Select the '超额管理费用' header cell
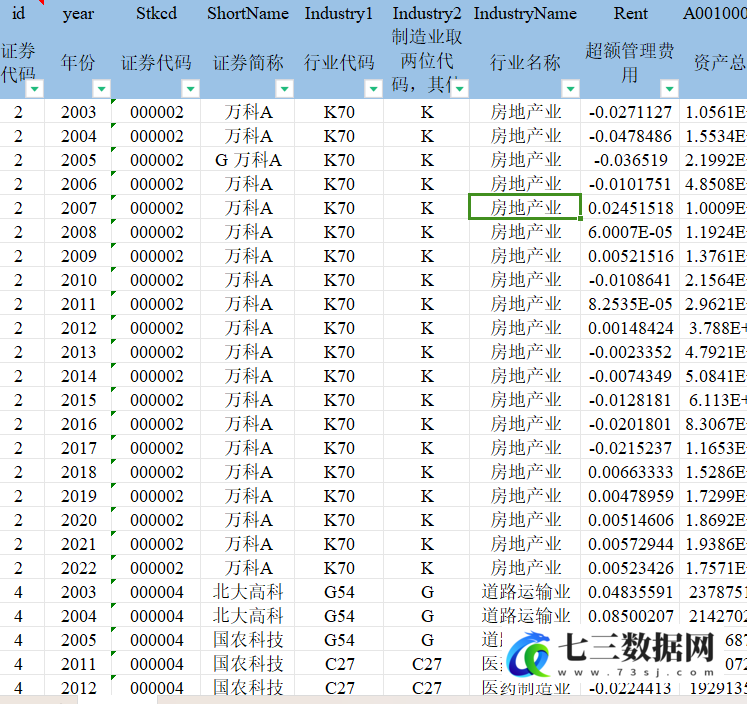The height and width of the screenshot is (704, 747). pos(630,62)
